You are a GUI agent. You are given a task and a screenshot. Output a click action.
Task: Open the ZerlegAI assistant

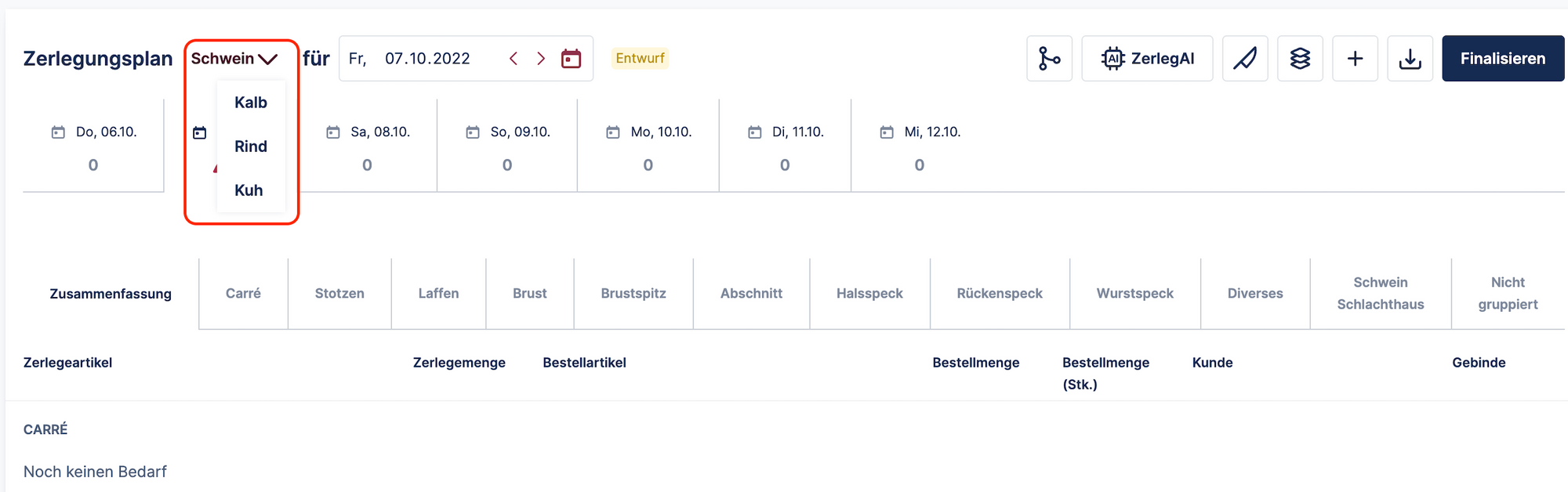pos(1147,59)
